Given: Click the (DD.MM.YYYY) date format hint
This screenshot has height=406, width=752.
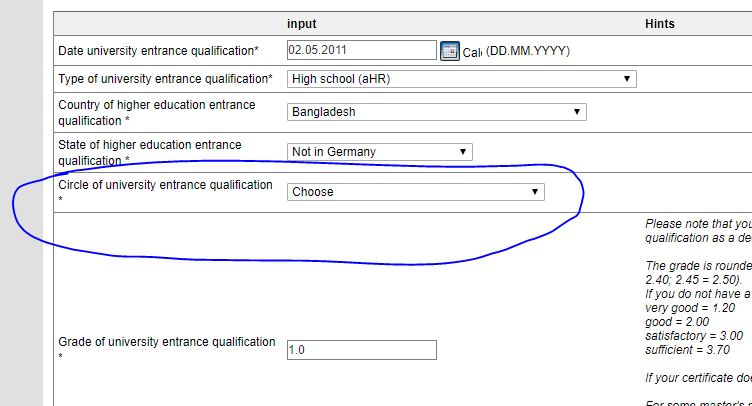Looking at the screenshot, I should pyautogui.click(x=528, y=51).
